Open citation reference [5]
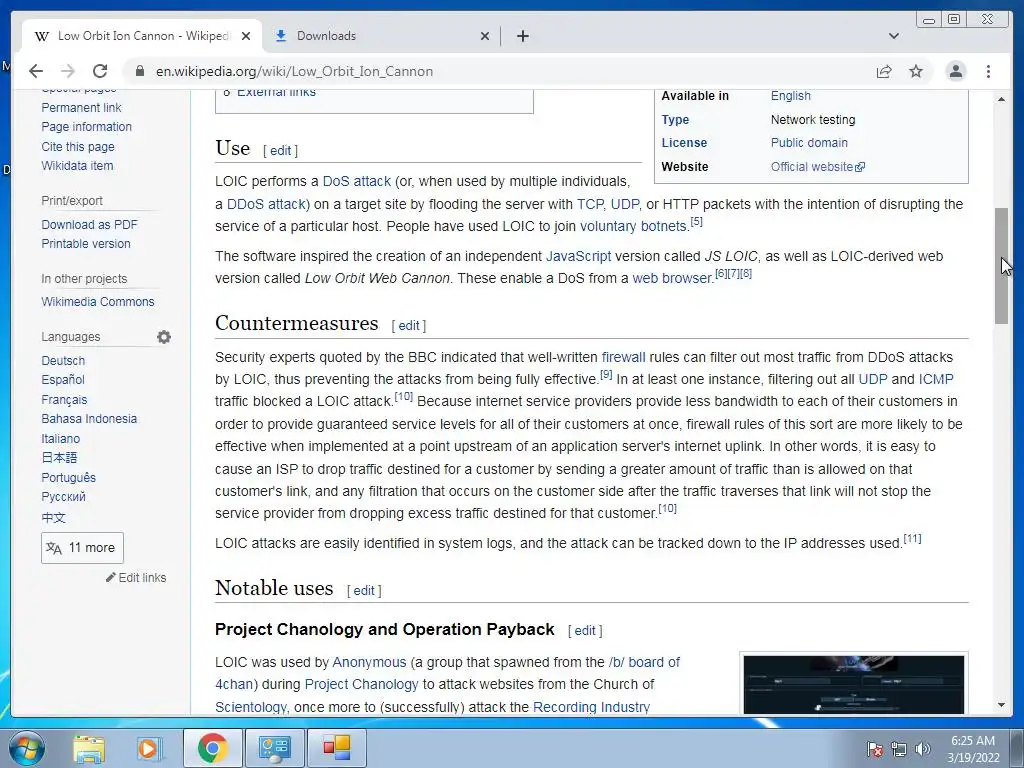The image size is (1024, 768). tap(696, 221)
